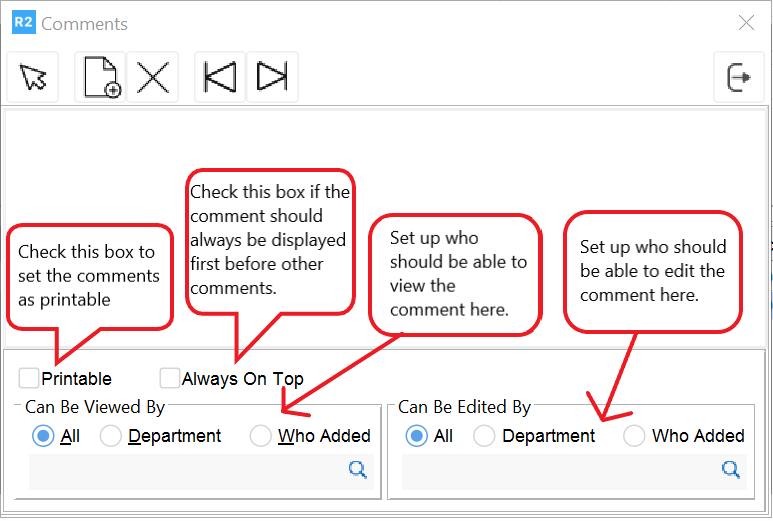
Task: Check the Always On Top box
Action: tap(169, 378)
